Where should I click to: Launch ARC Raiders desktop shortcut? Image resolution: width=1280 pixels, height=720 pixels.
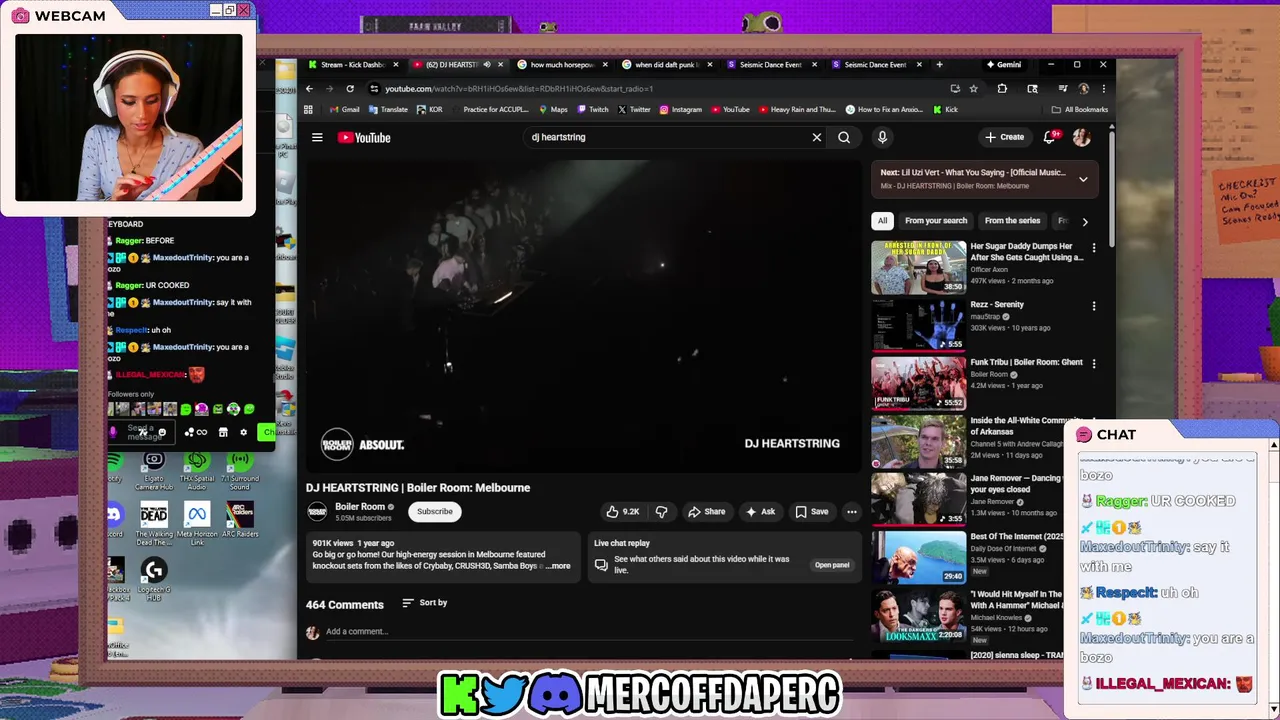coord(239,520)
